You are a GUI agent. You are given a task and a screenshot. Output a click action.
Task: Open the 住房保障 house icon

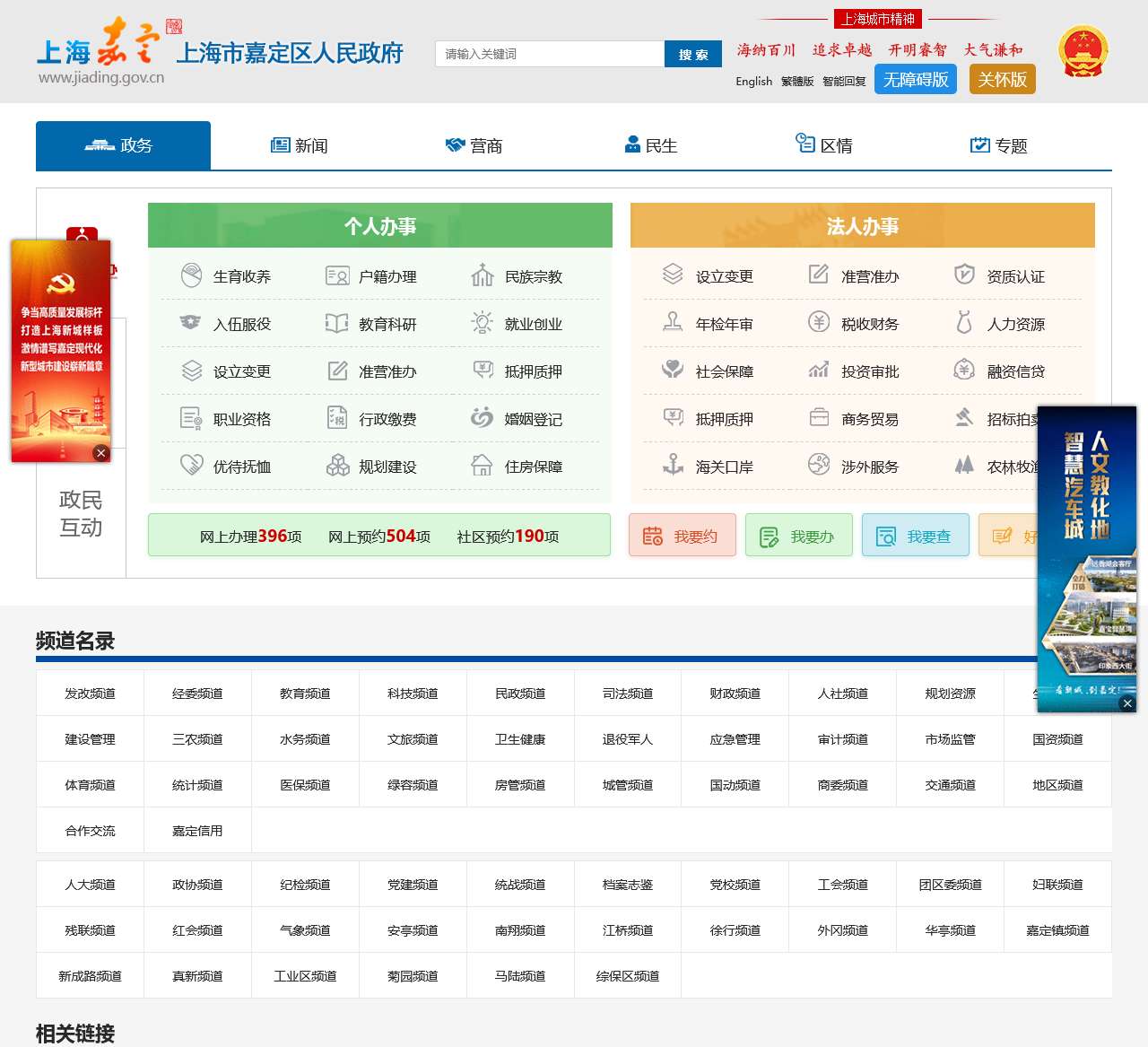click(x=483, y=466)
